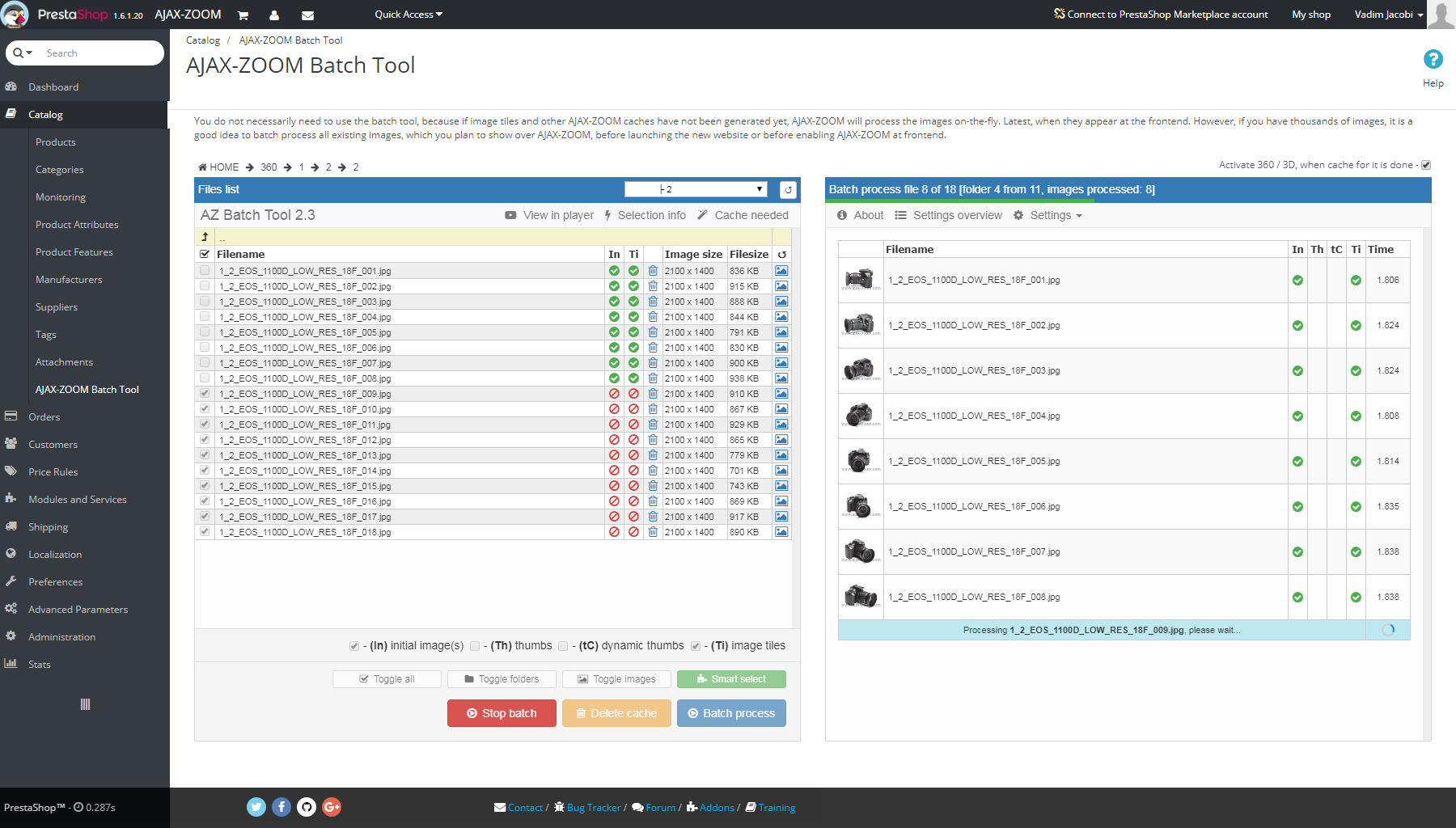
Task: Toggle the (In) initial image(s) checkbox
Action: 354,646
